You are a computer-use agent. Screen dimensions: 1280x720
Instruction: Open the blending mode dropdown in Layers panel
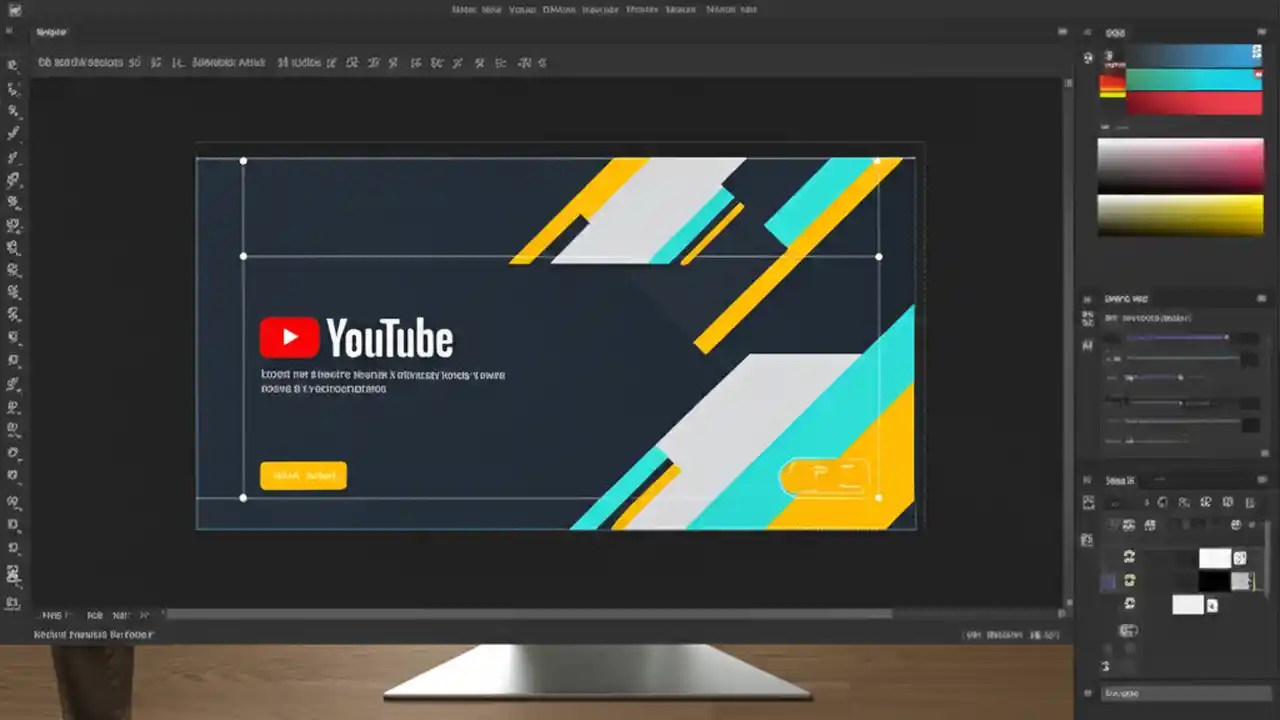coord(1135,527)
